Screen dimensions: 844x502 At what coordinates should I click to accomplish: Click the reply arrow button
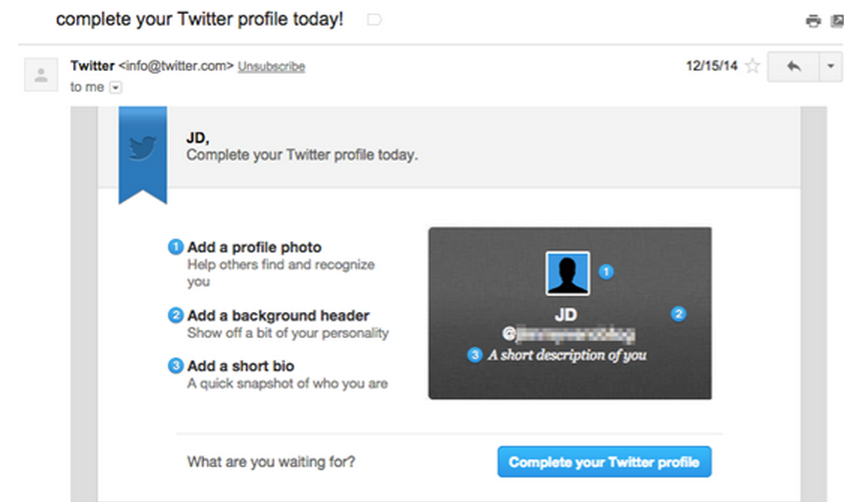pyautogui.click(x=794, y=66)
